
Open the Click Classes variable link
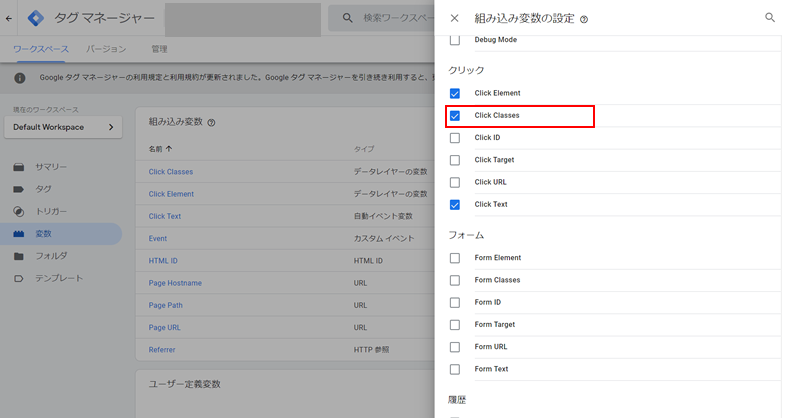(x=170, y=172)
